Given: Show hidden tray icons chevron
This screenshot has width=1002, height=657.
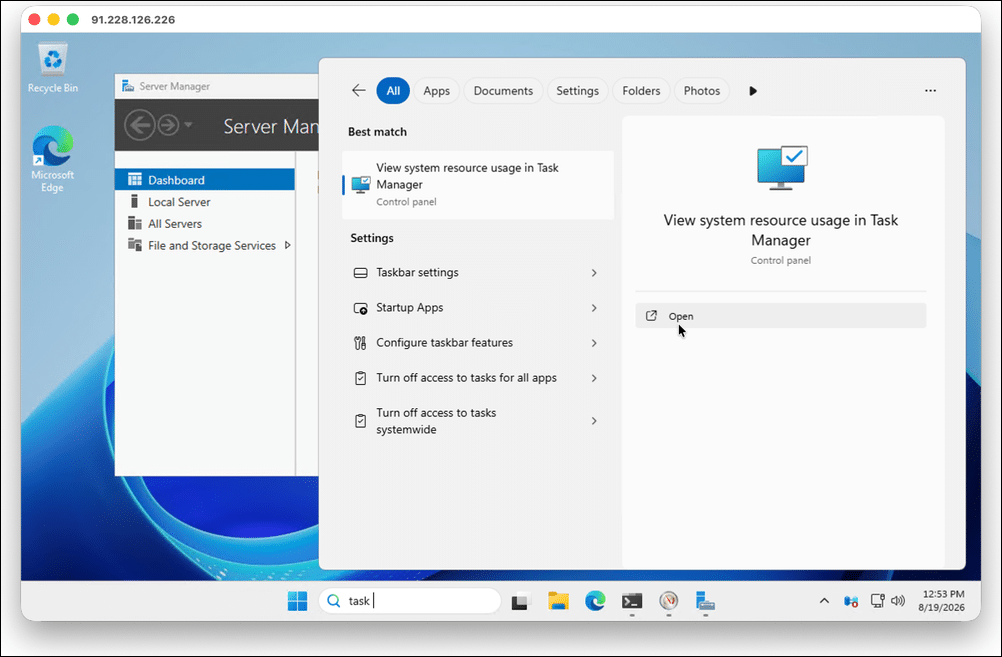Looking at the screenshot, I should pyautogui.click(x=824, y=601).
